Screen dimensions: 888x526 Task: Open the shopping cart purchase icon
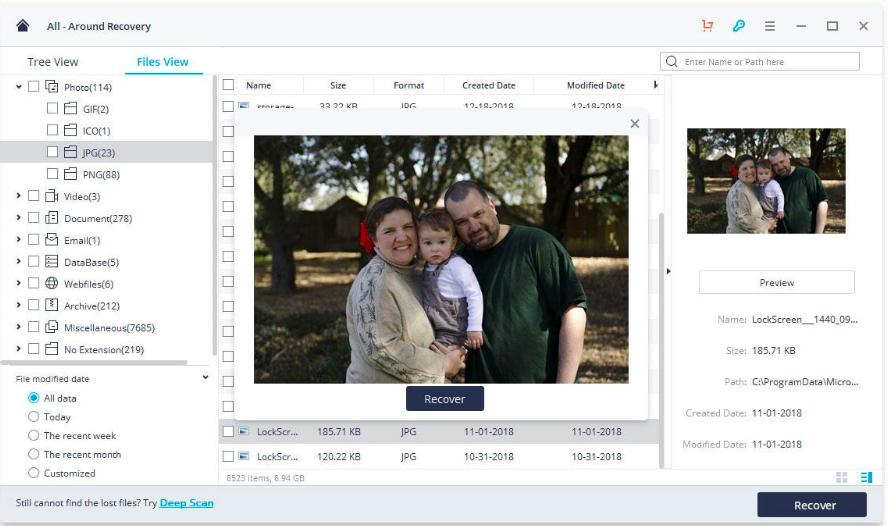pos(708,26)
